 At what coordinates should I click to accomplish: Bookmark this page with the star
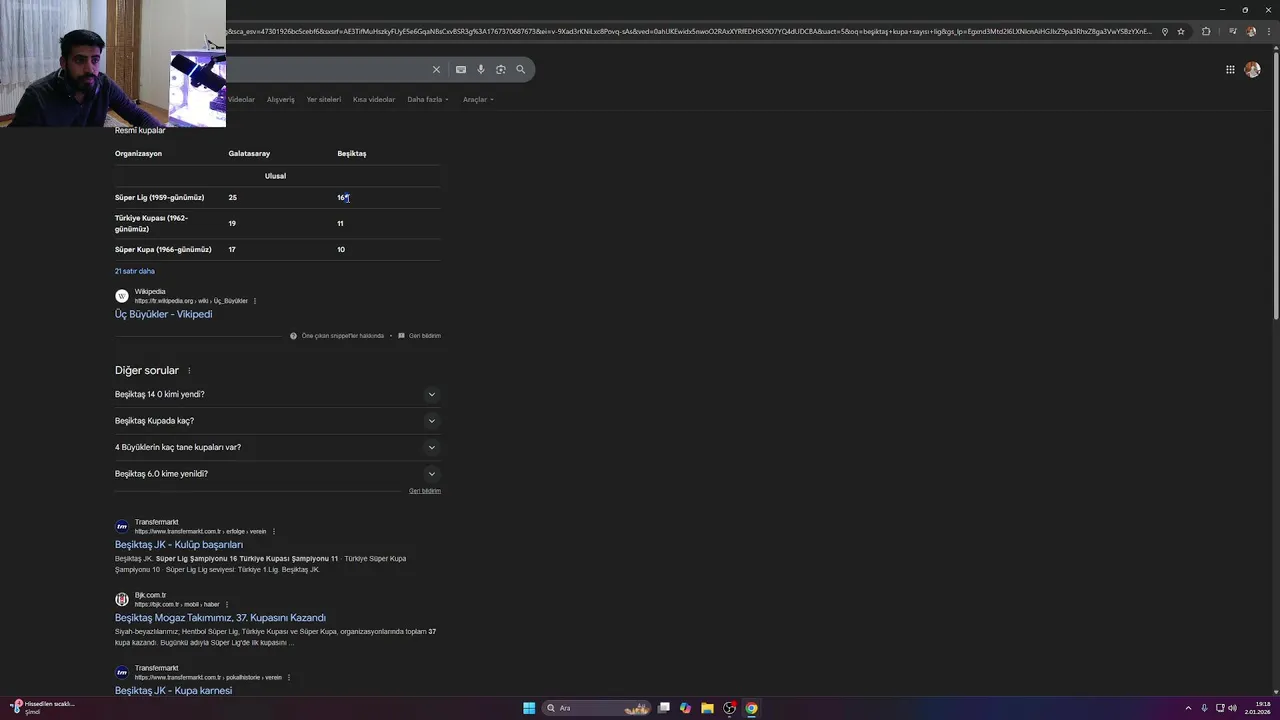[1181, 31]
